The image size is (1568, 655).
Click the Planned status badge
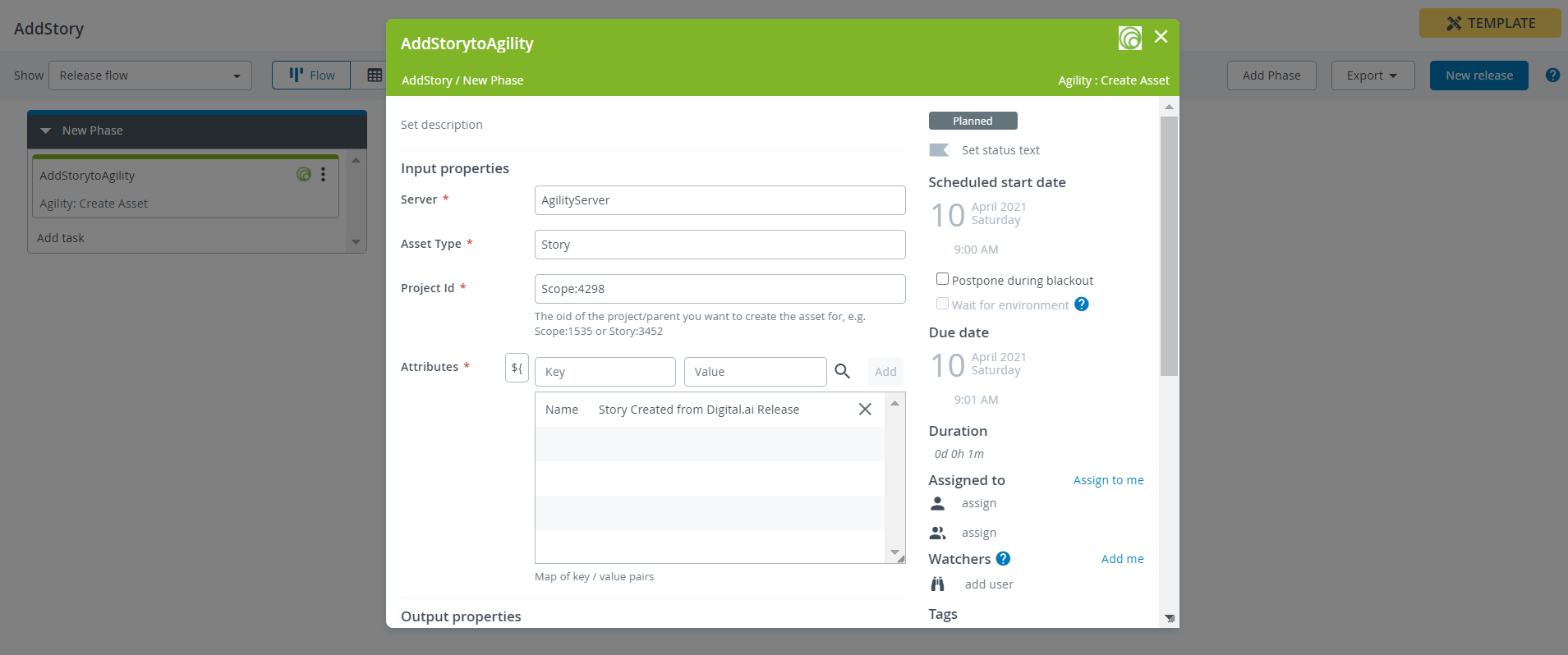(x=973, y=121)
